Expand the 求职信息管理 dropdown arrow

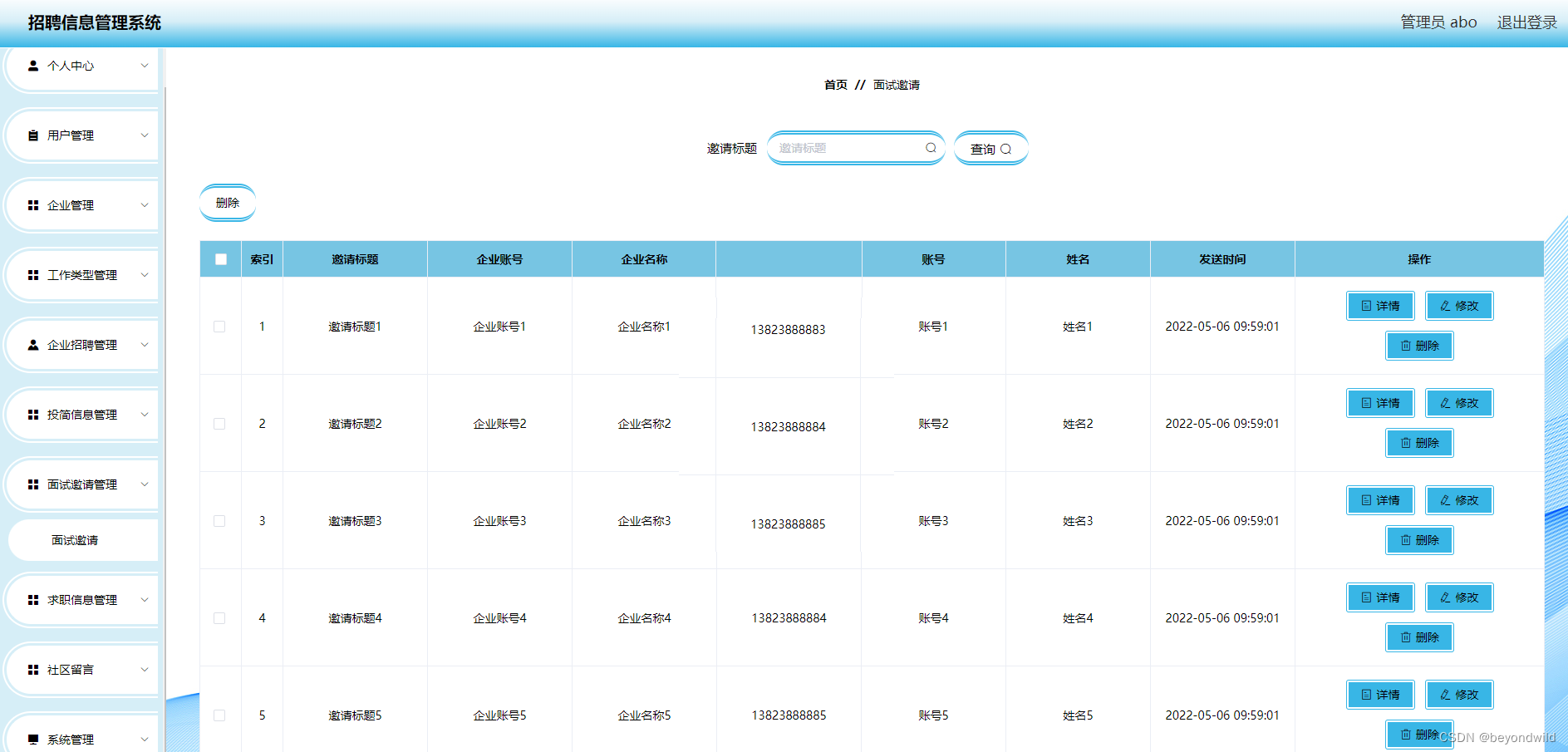click(145, 600)
